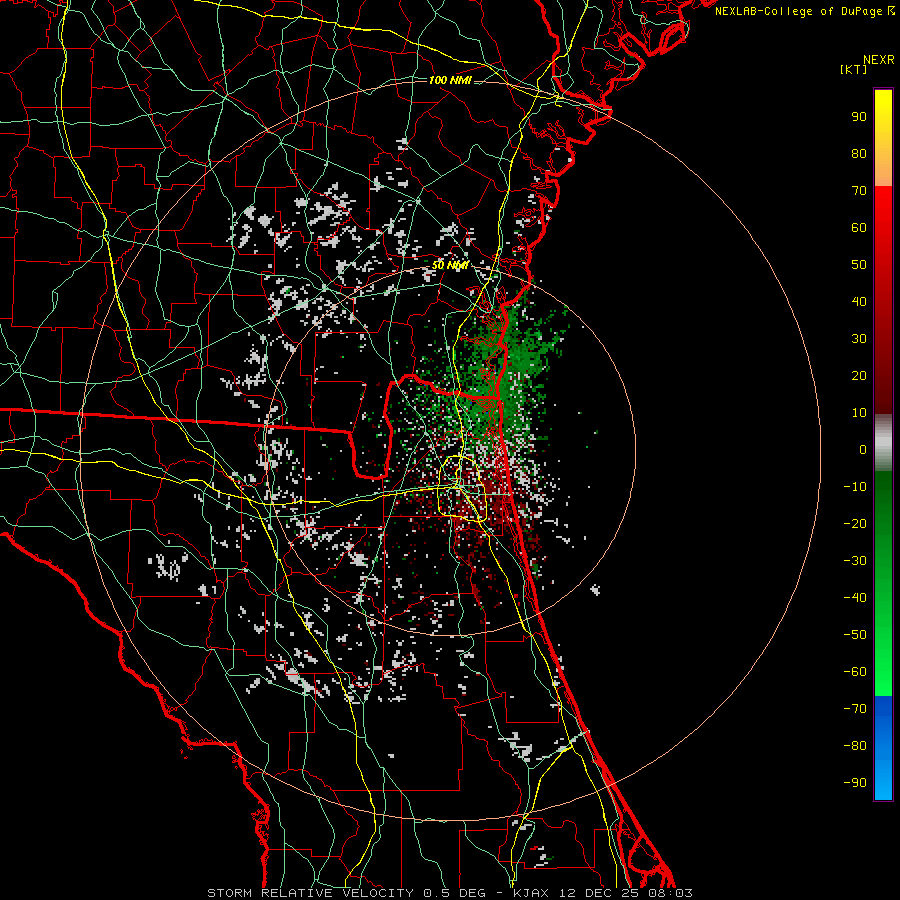This screenshot has width=900, height=900.
Task: Click the 60 knot scale value
Action: click(859, 228)
